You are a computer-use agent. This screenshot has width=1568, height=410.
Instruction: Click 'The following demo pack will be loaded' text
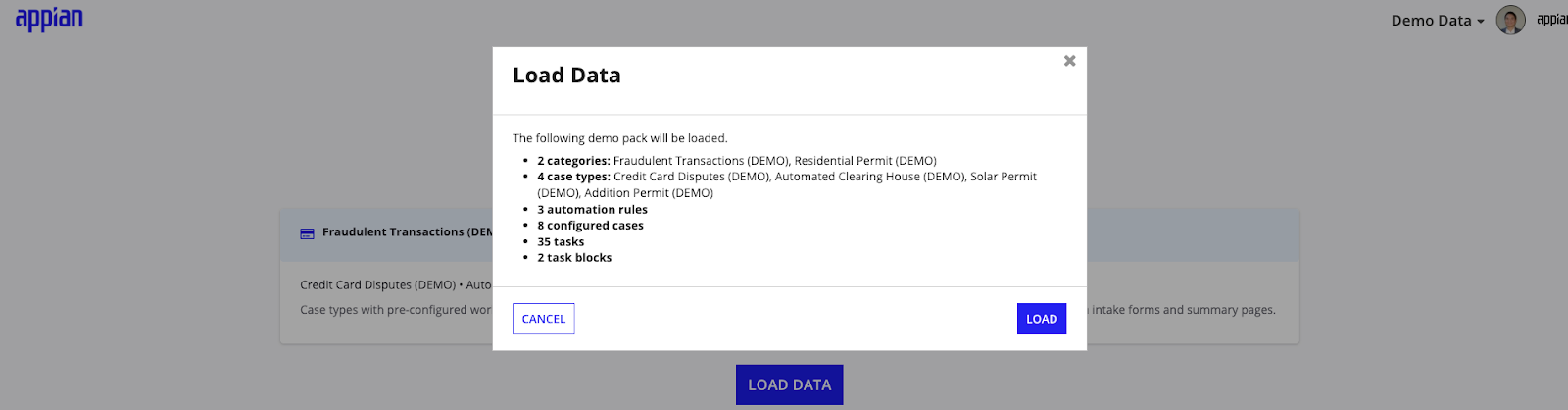(x=620, y=138)
